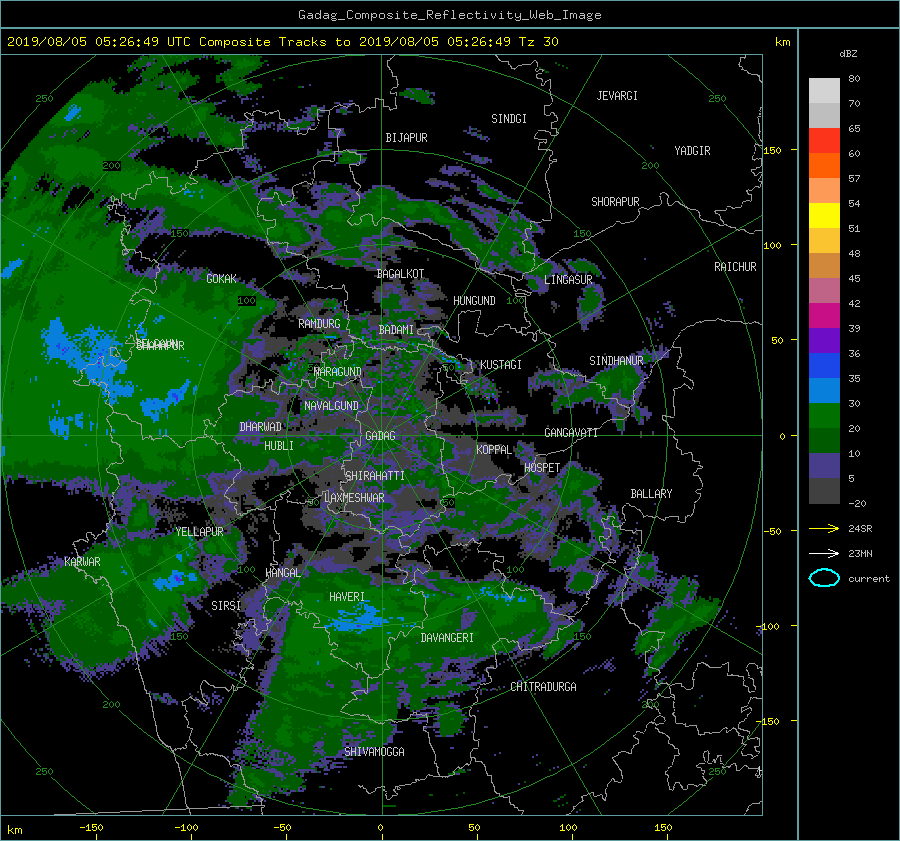The image size is (900, 841).
Task: Click the YADGIR city label
Action: click(692, 151)
